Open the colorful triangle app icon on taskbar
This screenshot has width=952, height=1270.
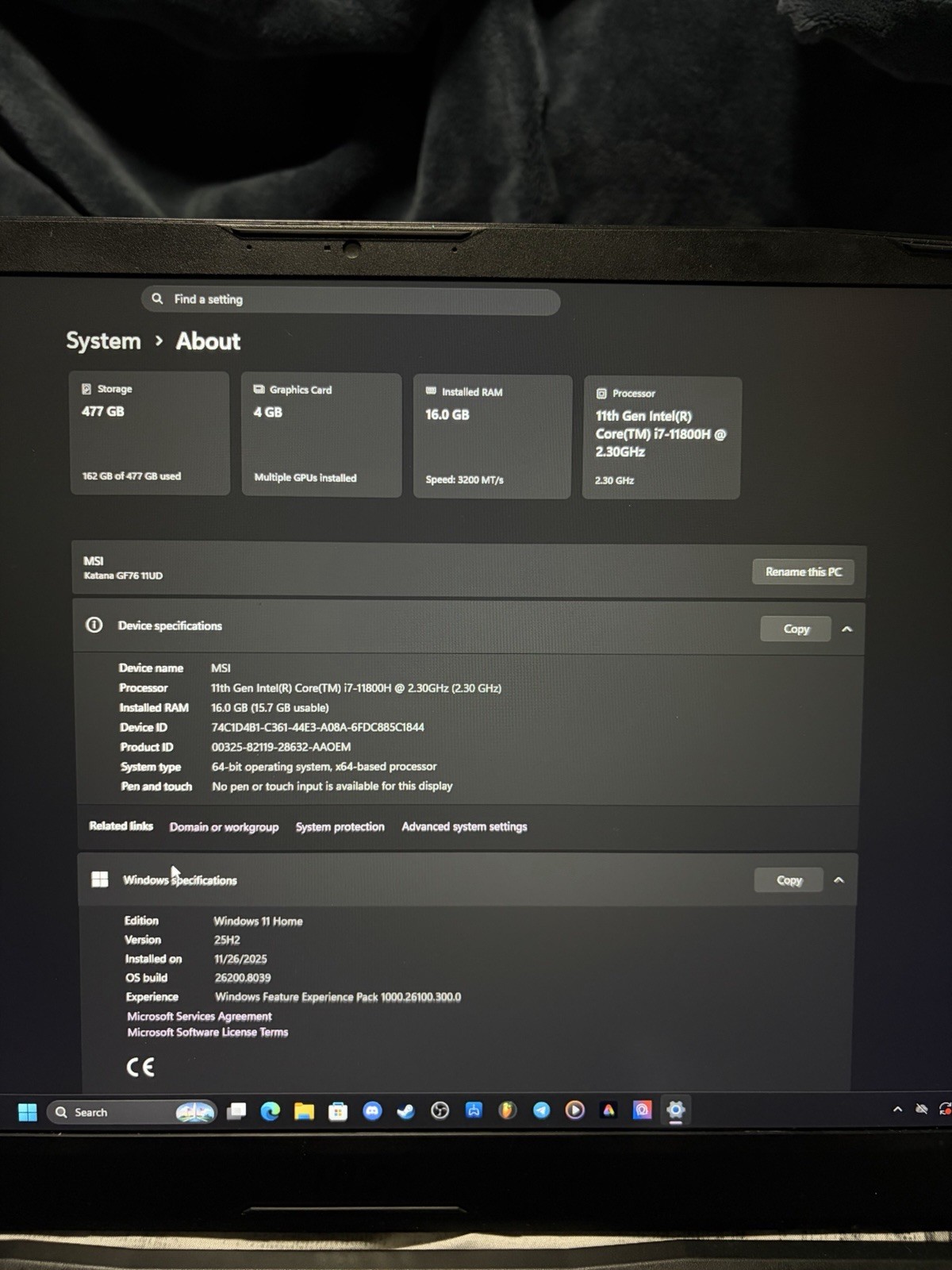608,1110
